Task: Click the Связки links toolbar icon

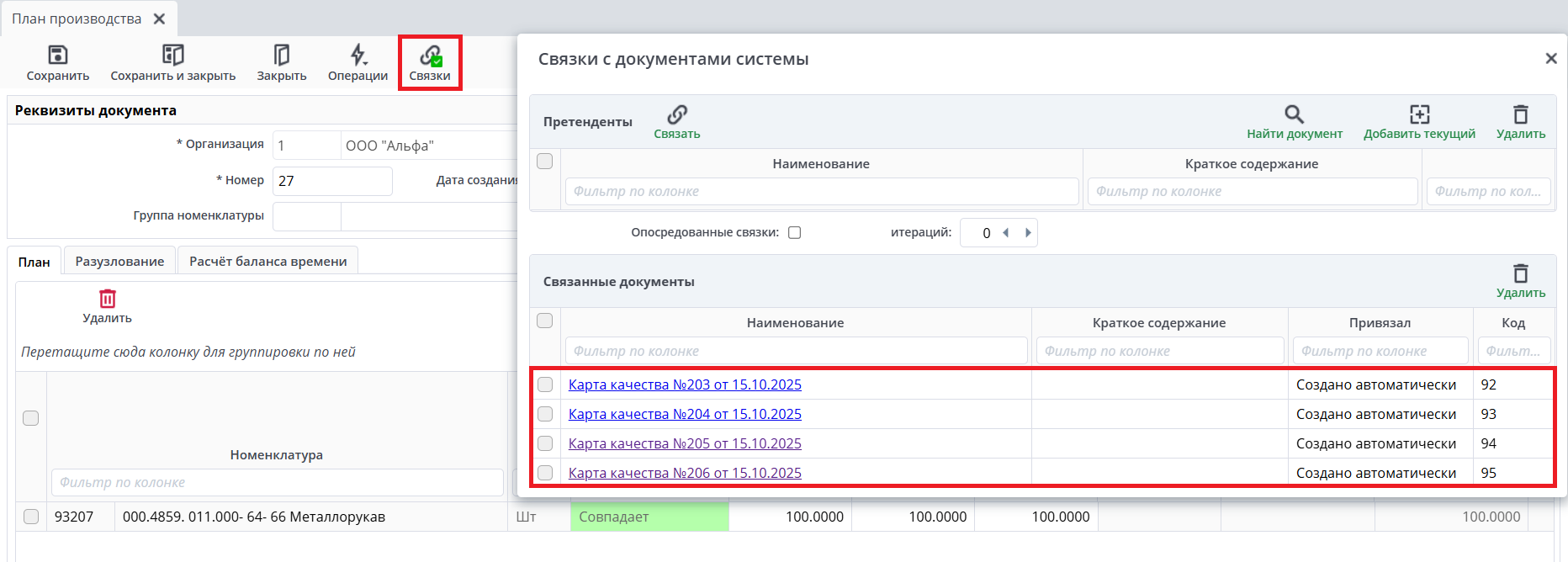Action: click(430, 57)
